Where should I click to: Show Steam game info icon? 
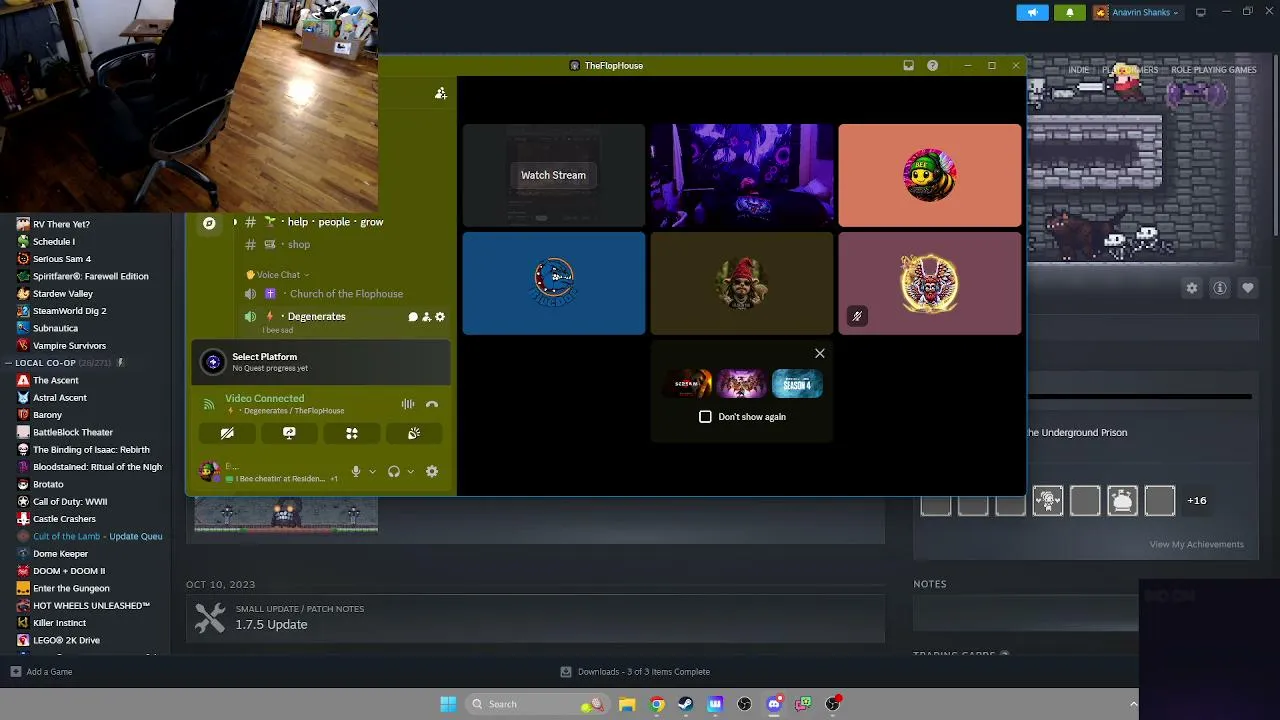pyautogui.click(x=1220, y=288)
